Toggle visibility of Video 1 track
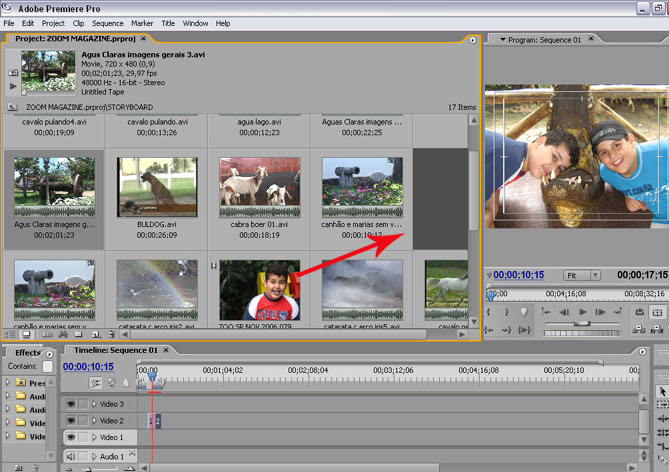The width and height of the screenshot is (669, 472). pos(70,438)
